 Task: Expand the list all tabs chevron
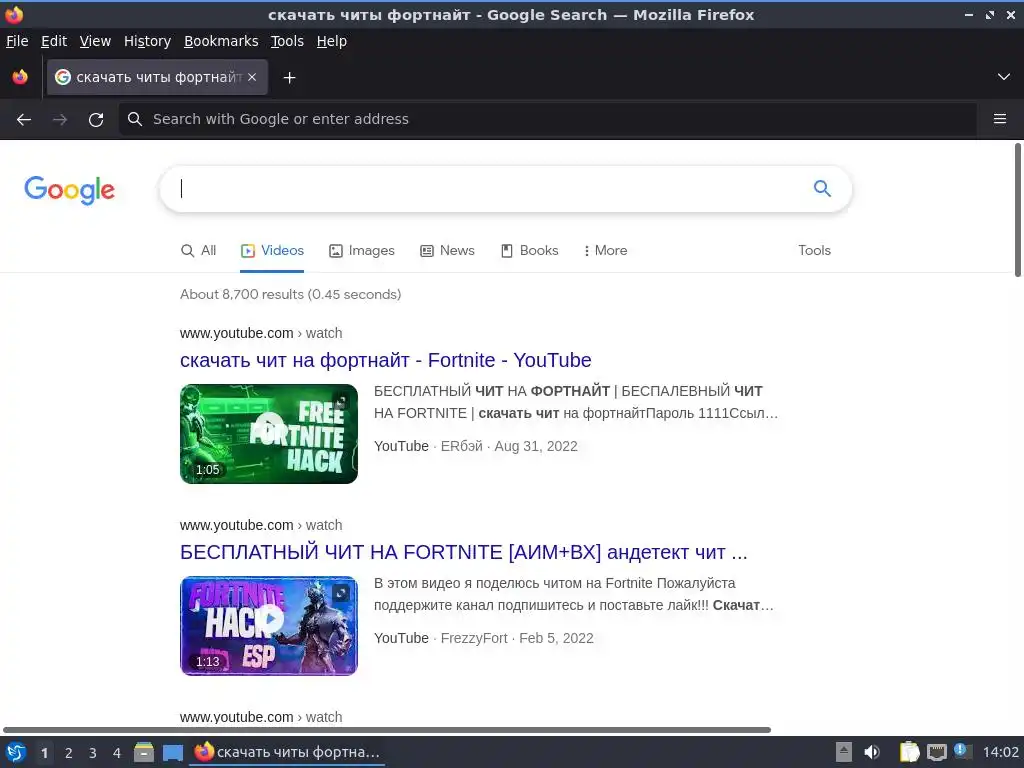(x=1004, y=77)
